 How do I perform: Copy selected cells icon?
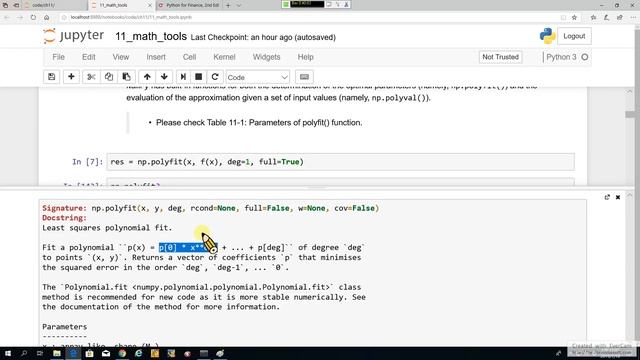(x=109, y=77)
